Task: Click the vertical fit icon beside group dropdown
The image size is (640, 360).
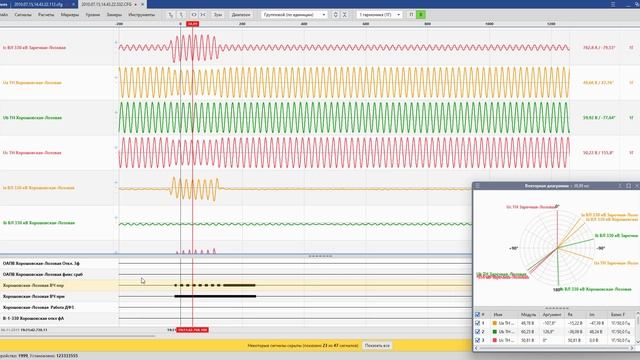Action: pyautogui.click(x=344, y=15)
